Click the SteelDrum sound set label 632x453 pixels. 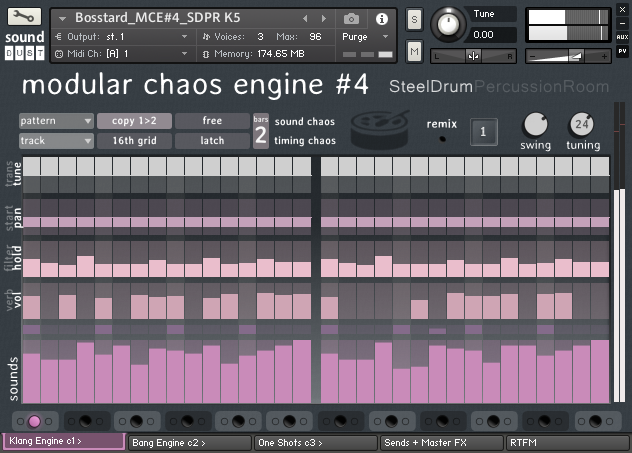coord(431,87)
